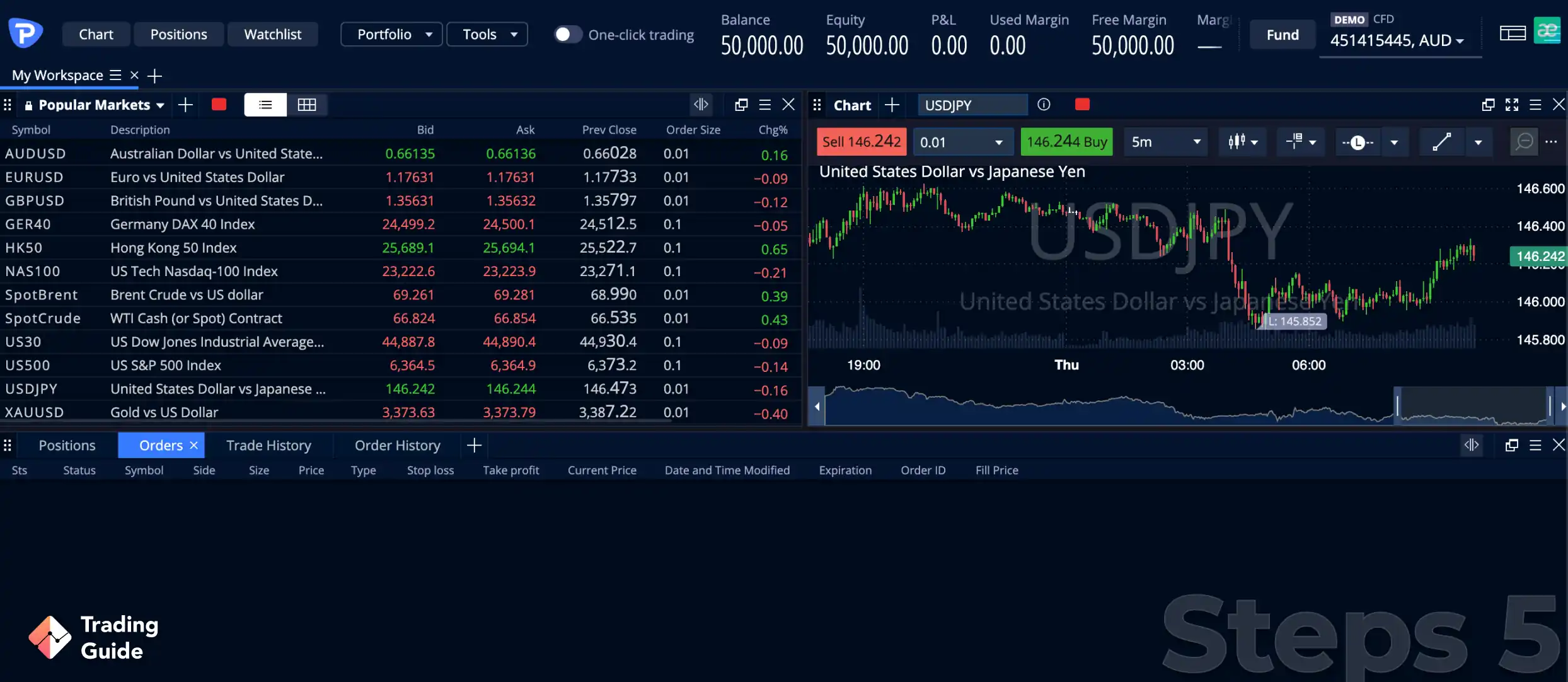The image size is (1568, 682).
Task: Click the Fund button
Action: (1283, 35)
